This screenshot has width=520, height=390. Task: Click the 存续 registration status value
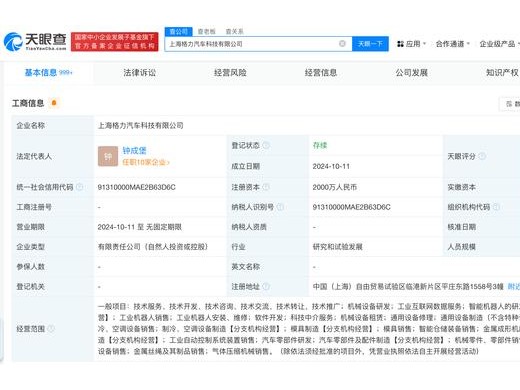(x=320, y=145)
